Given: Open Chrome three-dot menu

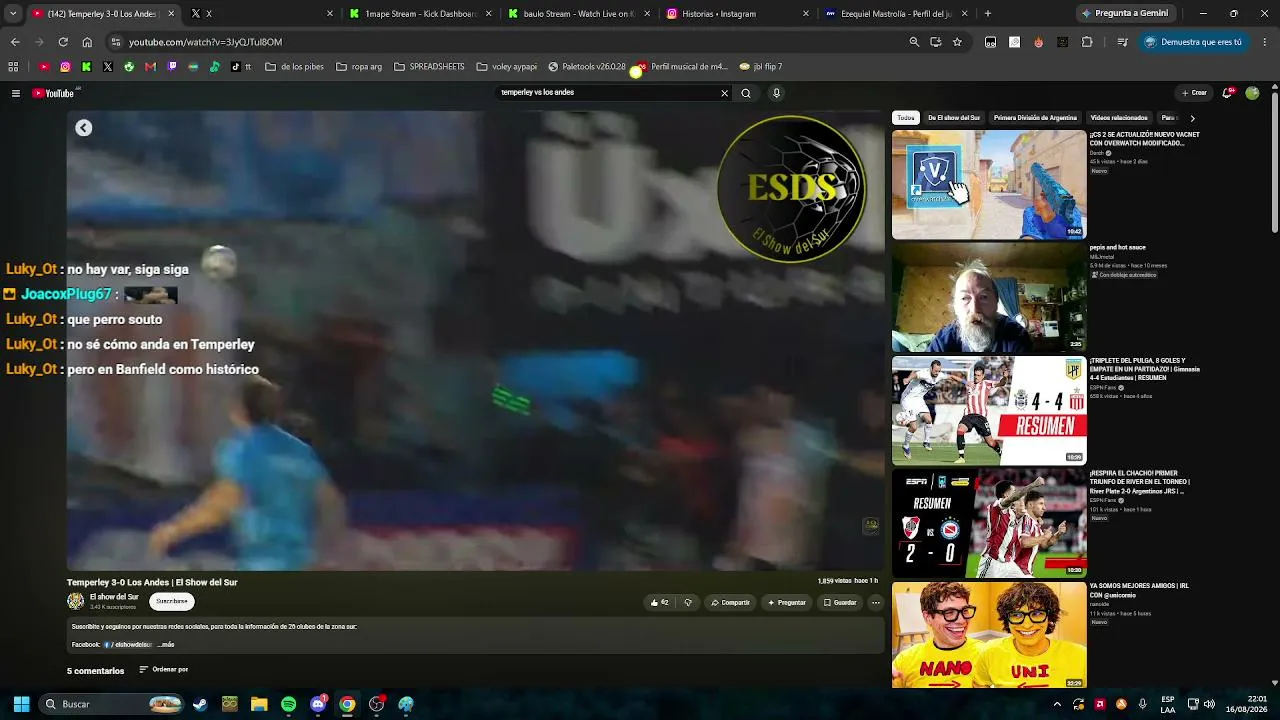Looking at the screenshot, I should click(1266, 42).
